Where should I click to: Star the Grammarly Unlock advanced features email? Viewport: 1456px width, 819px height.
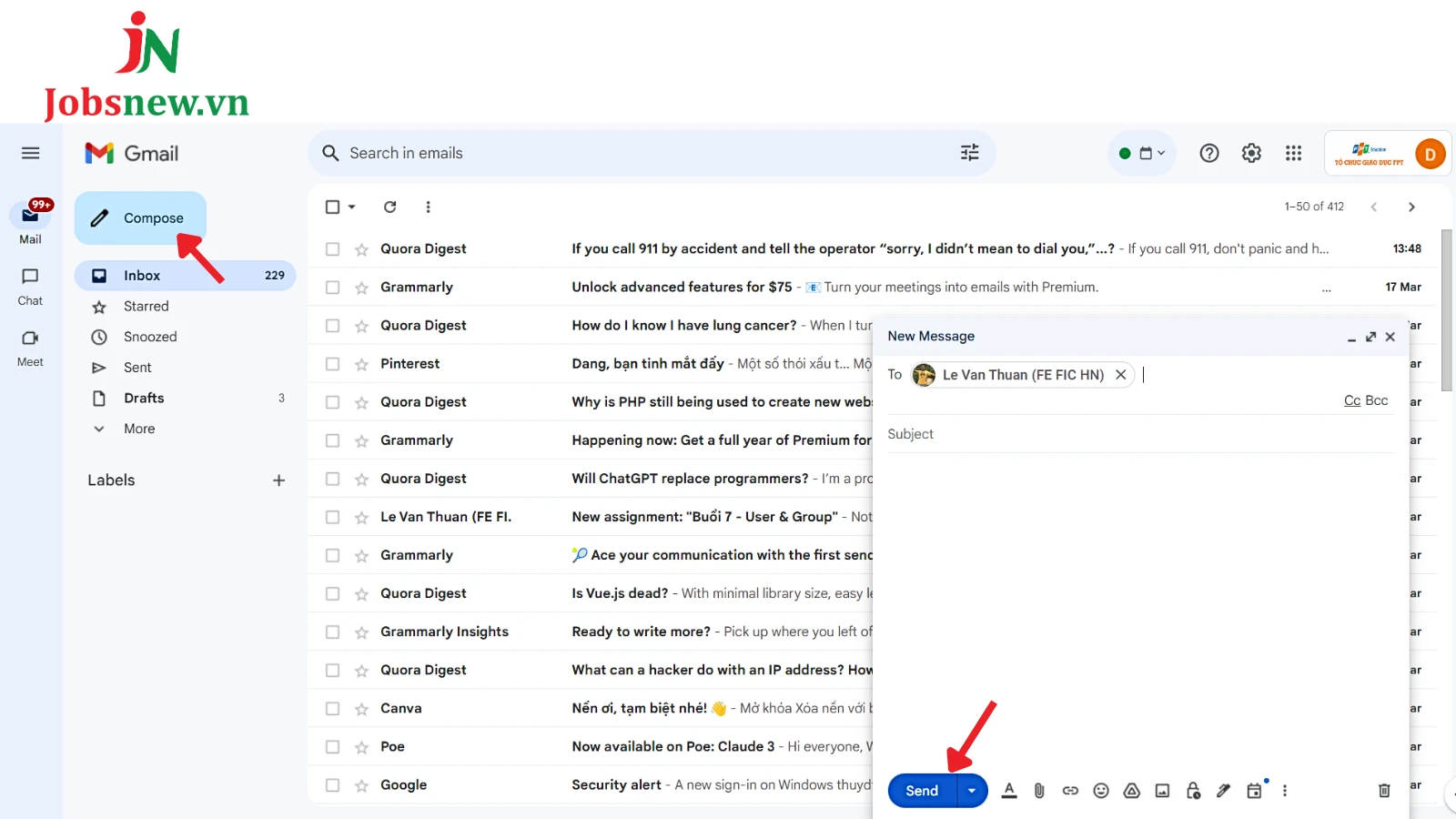[x=361, y=288]
